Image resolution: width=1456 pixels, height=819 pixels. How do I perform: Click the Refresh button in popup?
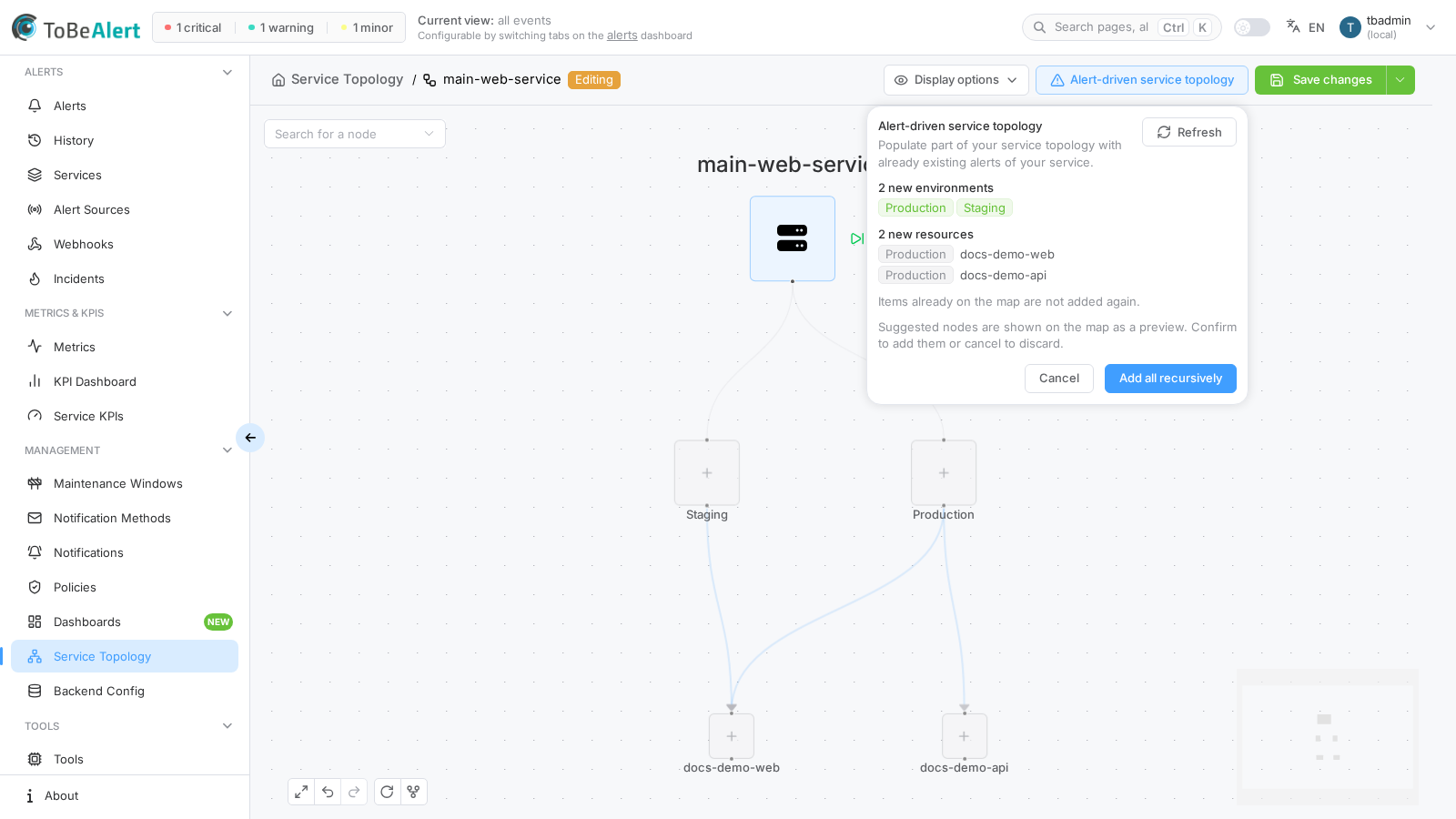[1189, 132]
